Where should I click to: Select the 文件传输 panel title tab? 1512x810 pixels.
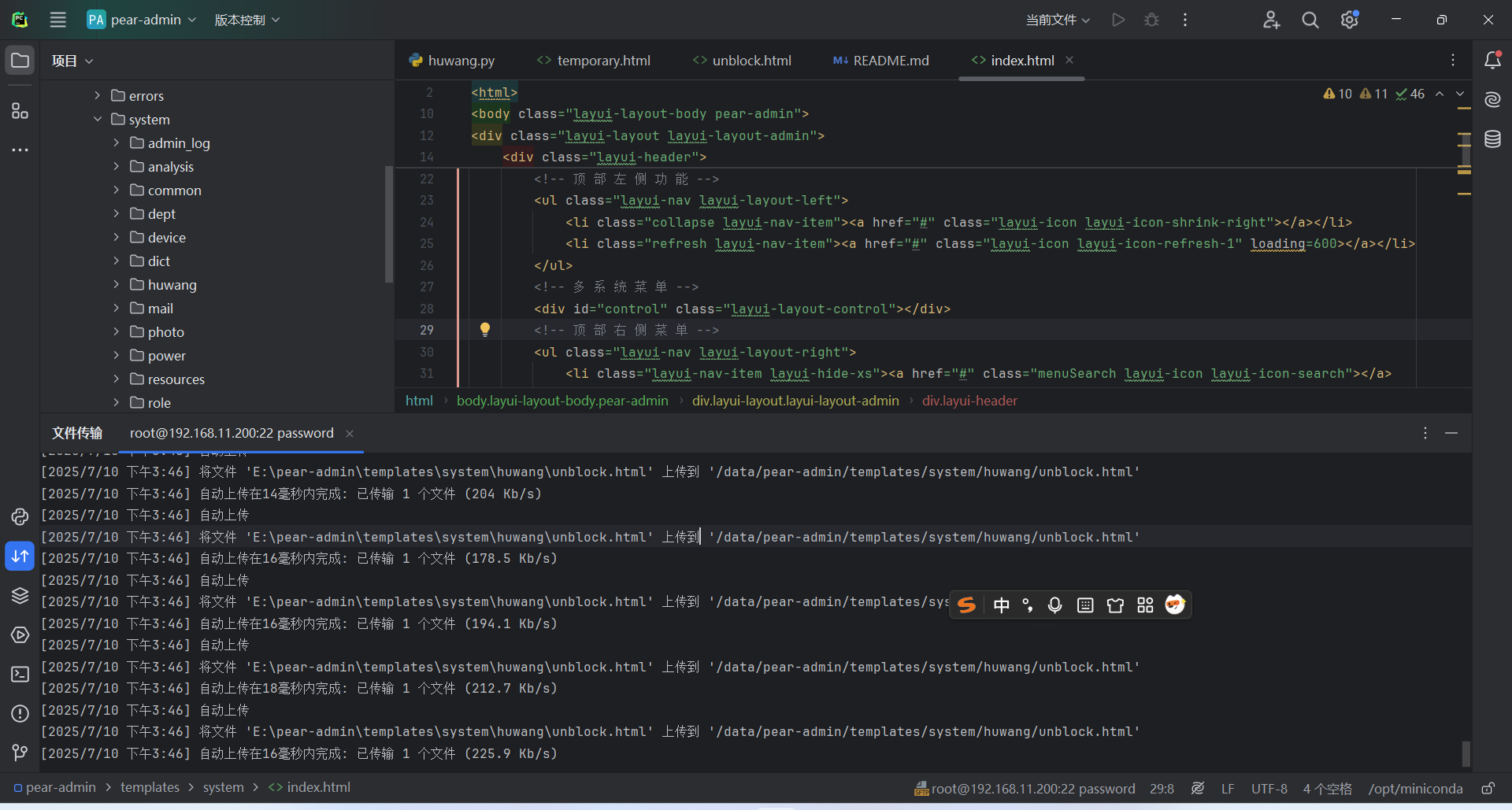77,433
